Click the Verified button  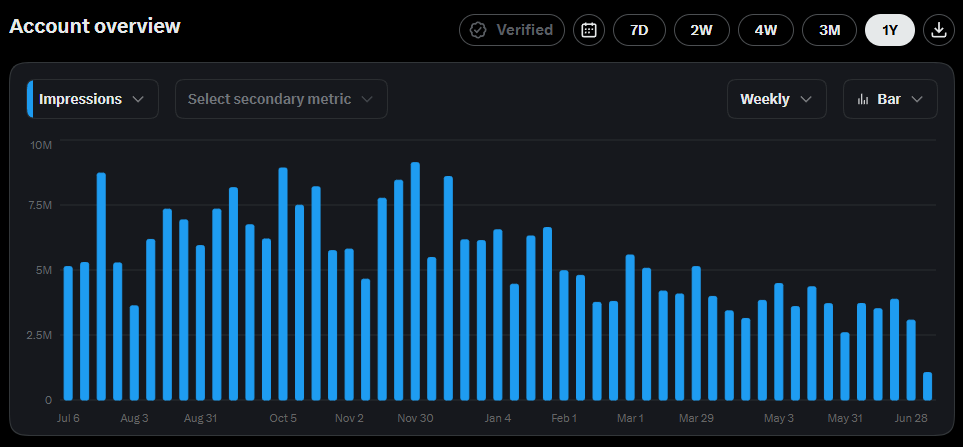(512, 30)
